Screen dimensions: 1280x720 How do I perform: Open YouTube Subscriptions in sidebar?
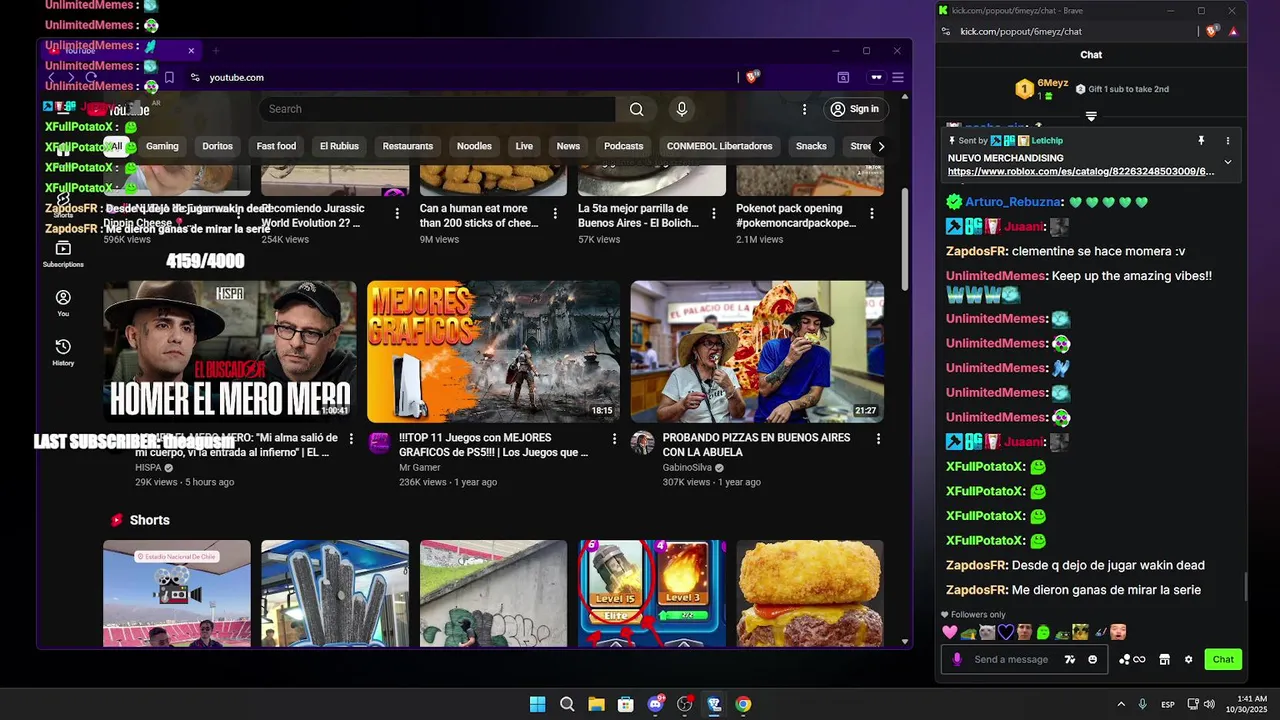(x=63, y=254)
